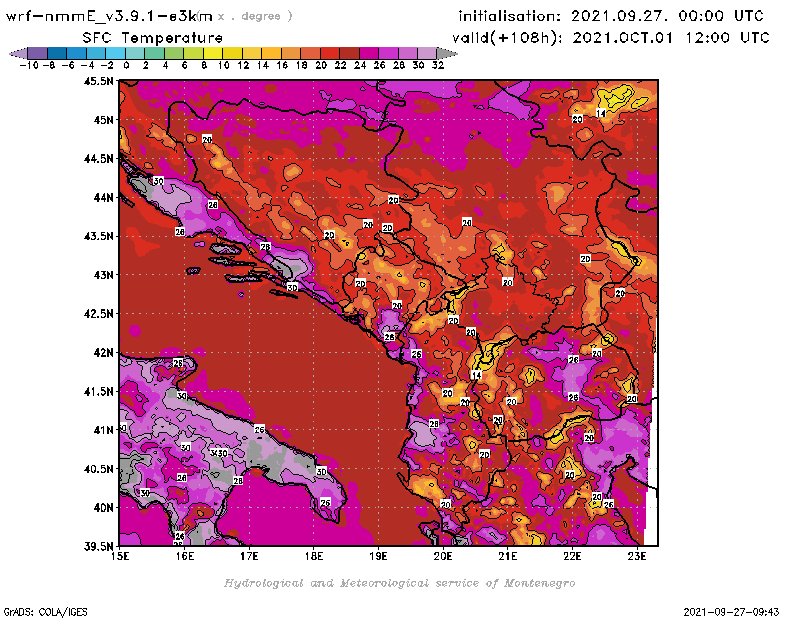The height and width of the screenshot is (618, 800).
Task: Select the 8 to 10 yellow legend swatch
Action: click(213, 53)
